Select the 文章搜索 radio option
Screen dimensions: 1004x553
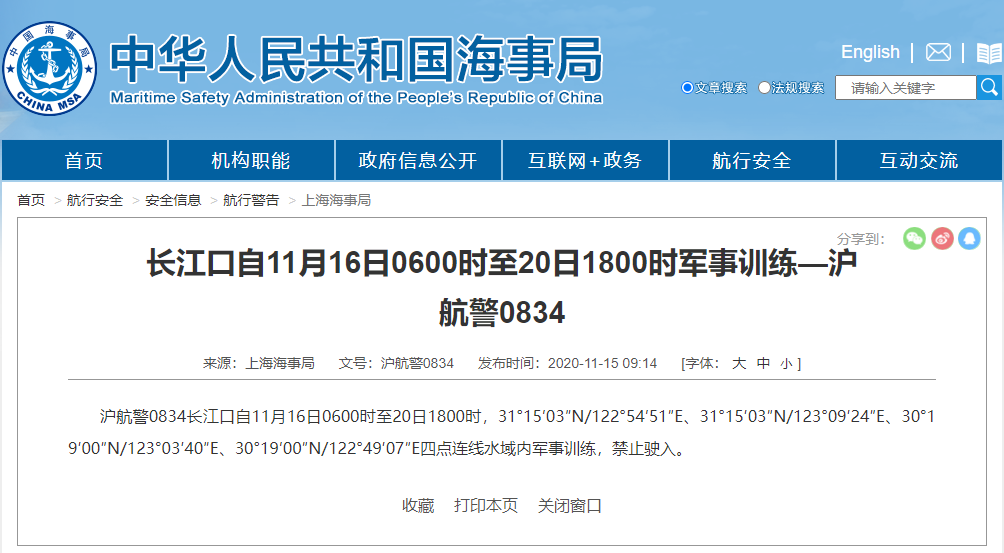click(688, 88)
